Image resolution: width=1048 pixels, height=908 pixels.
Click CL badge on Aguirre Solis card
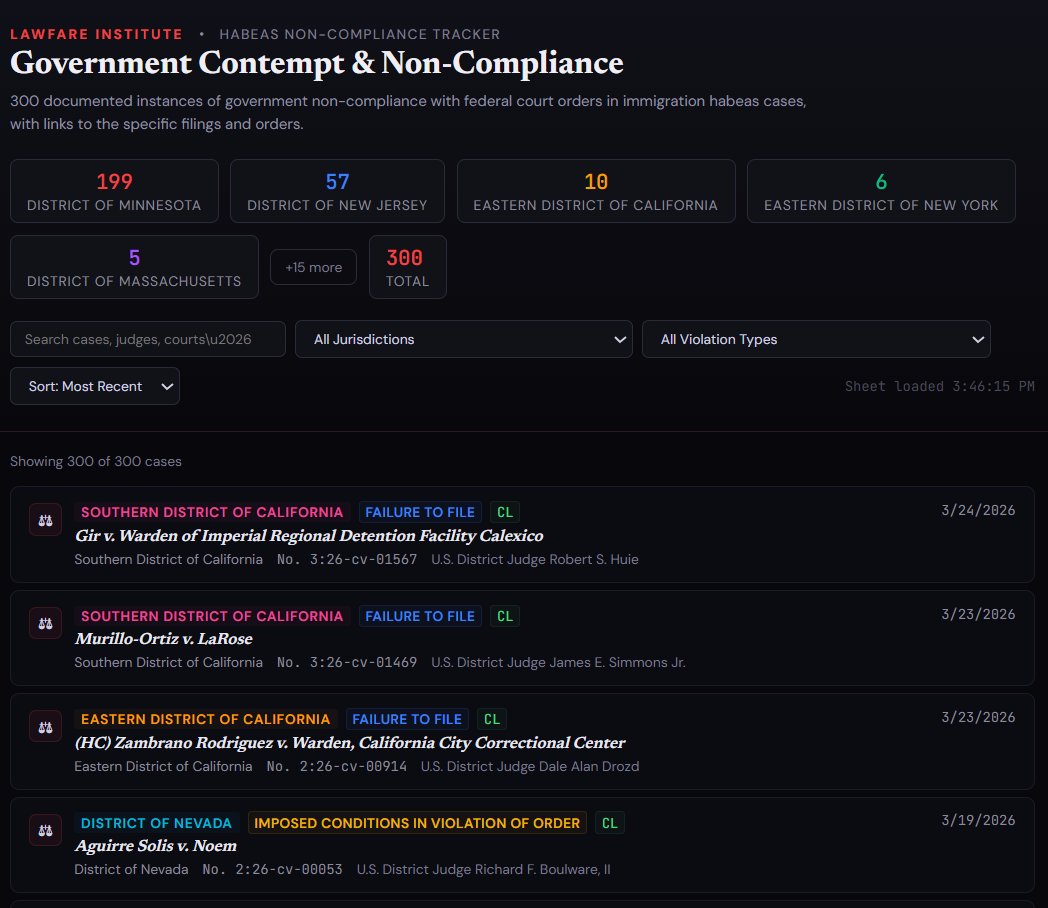610,823
